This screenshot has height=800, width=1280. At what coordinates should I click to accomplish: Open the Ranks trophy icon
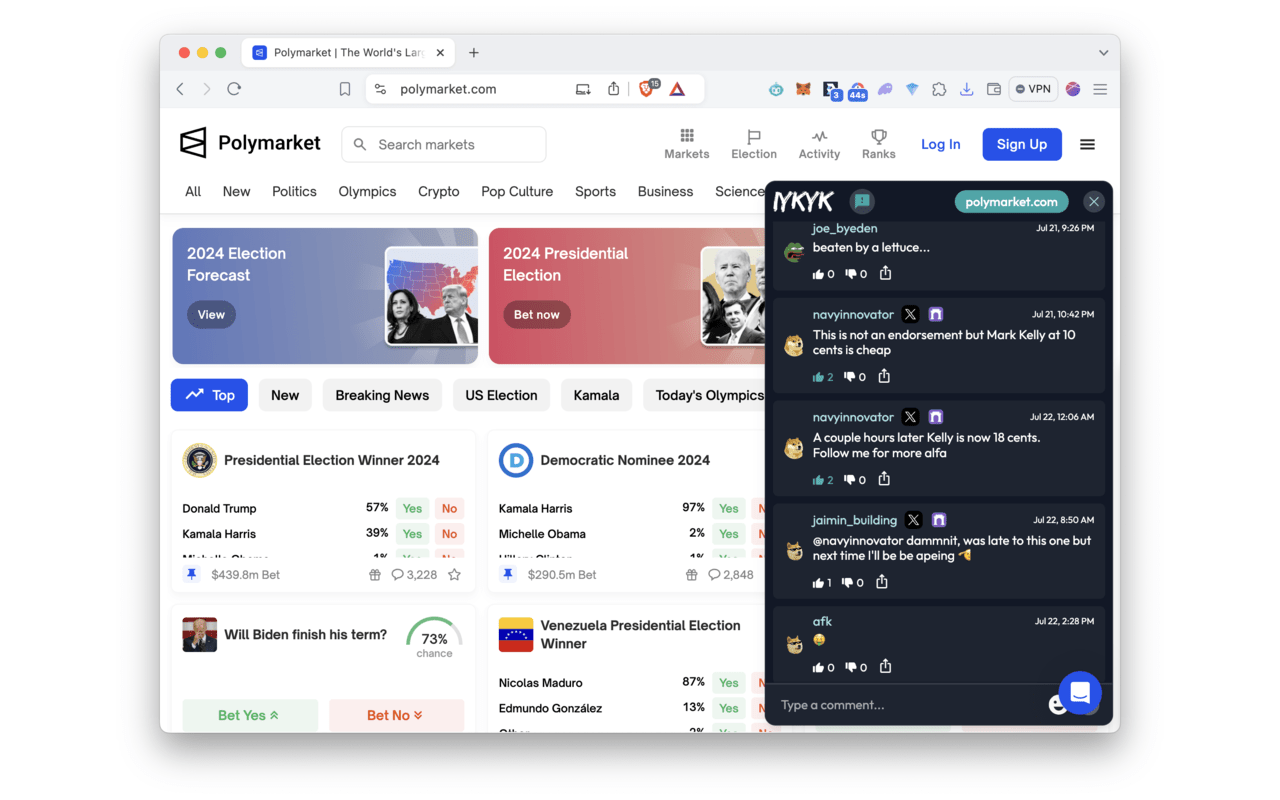coord(878,137)
